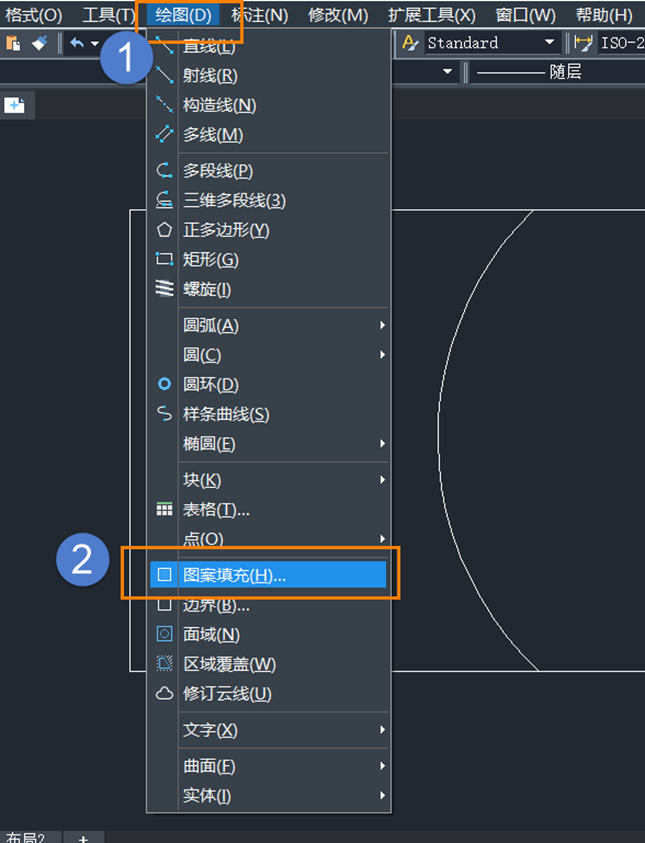
Task: Click the polyline icon
Action: click(x=164, y=171)
